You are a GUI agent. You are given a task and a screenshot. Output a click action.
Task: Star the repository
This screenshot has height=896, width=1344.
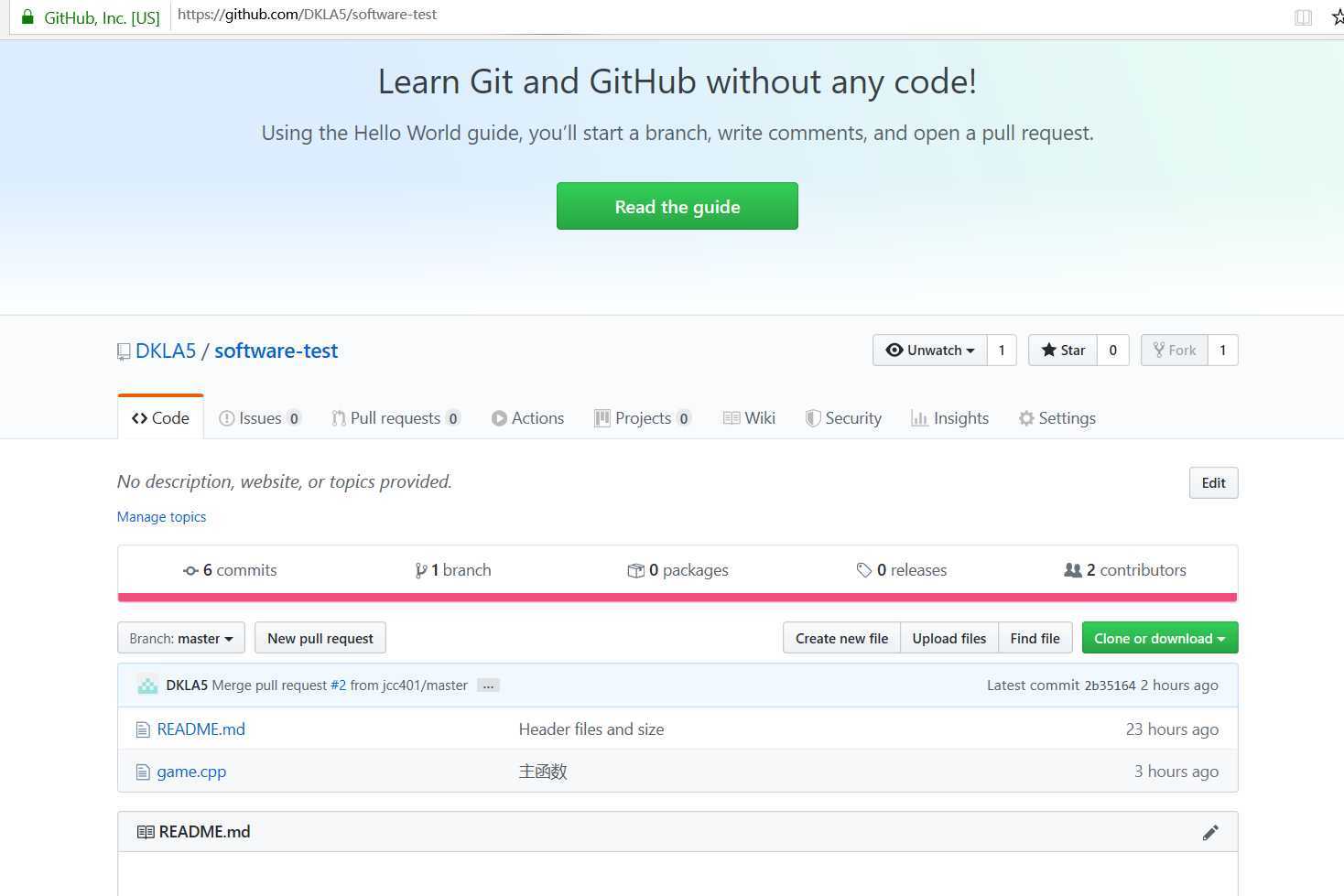[x=1063, y=350]
